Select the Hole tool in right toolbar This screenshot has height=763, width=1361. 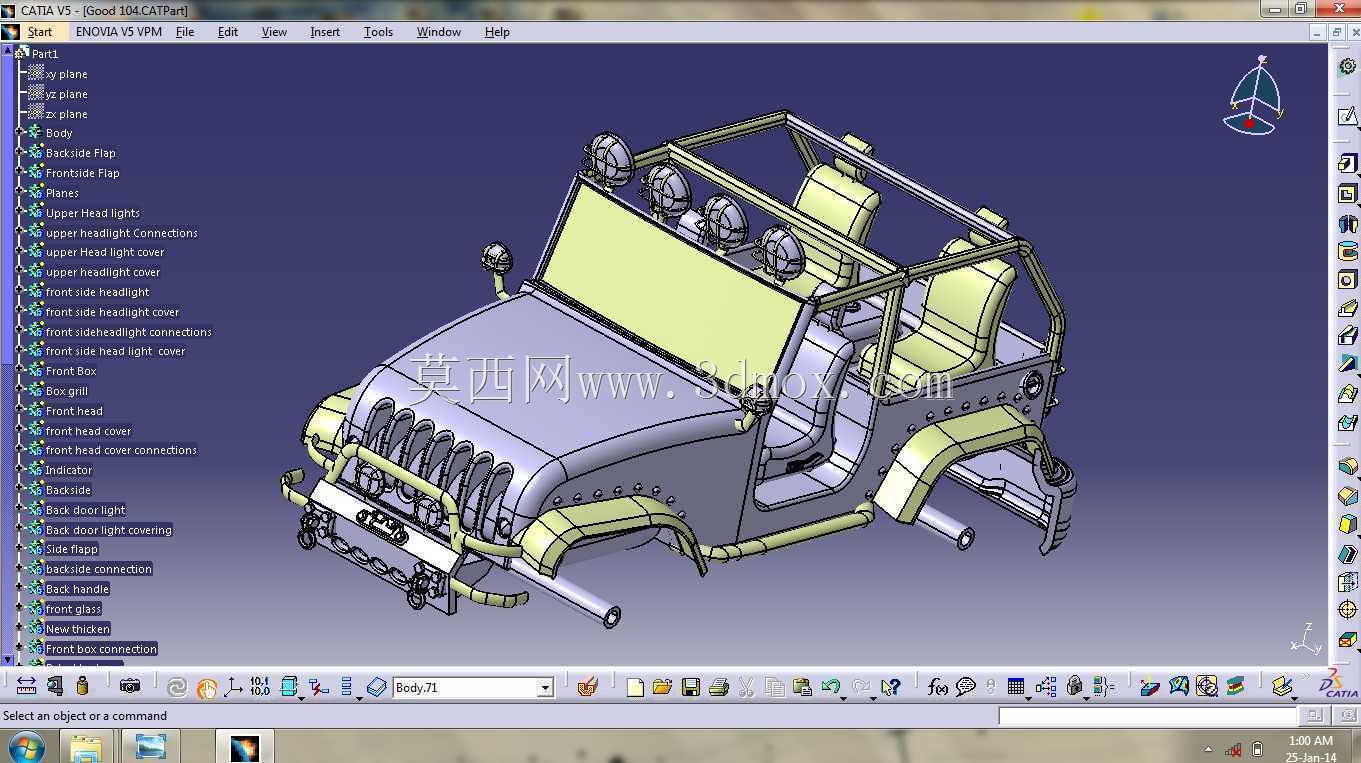1347,280
